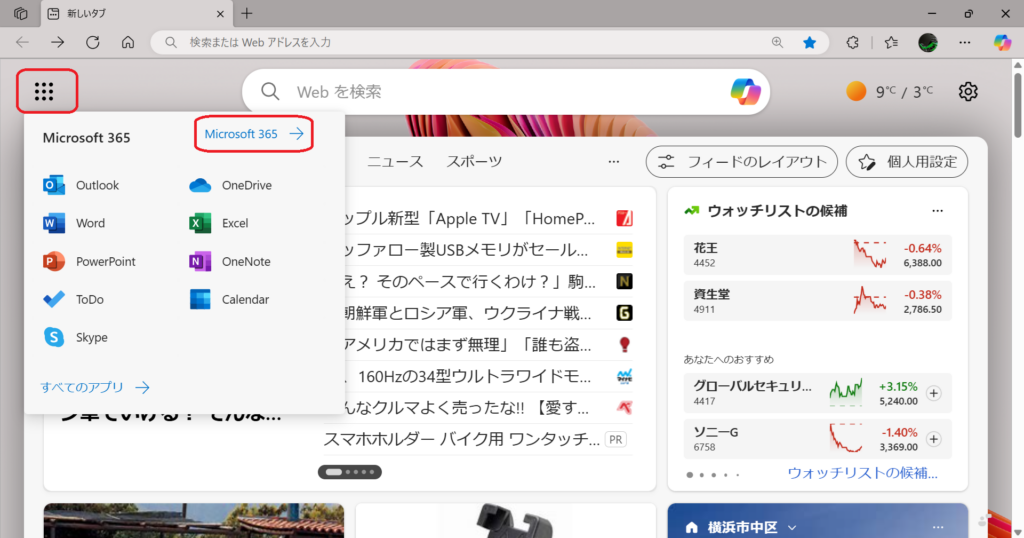Open ウォッチリストの候補... link at bottom

coord(863,473)
